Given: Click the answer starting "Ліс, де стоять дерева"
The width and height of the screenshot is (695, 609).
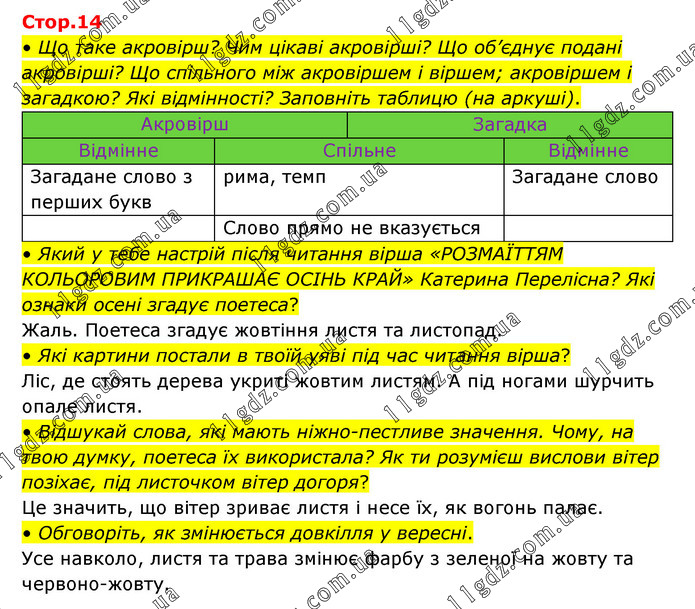Looking at the screenshot, I should tap(330, 393).
